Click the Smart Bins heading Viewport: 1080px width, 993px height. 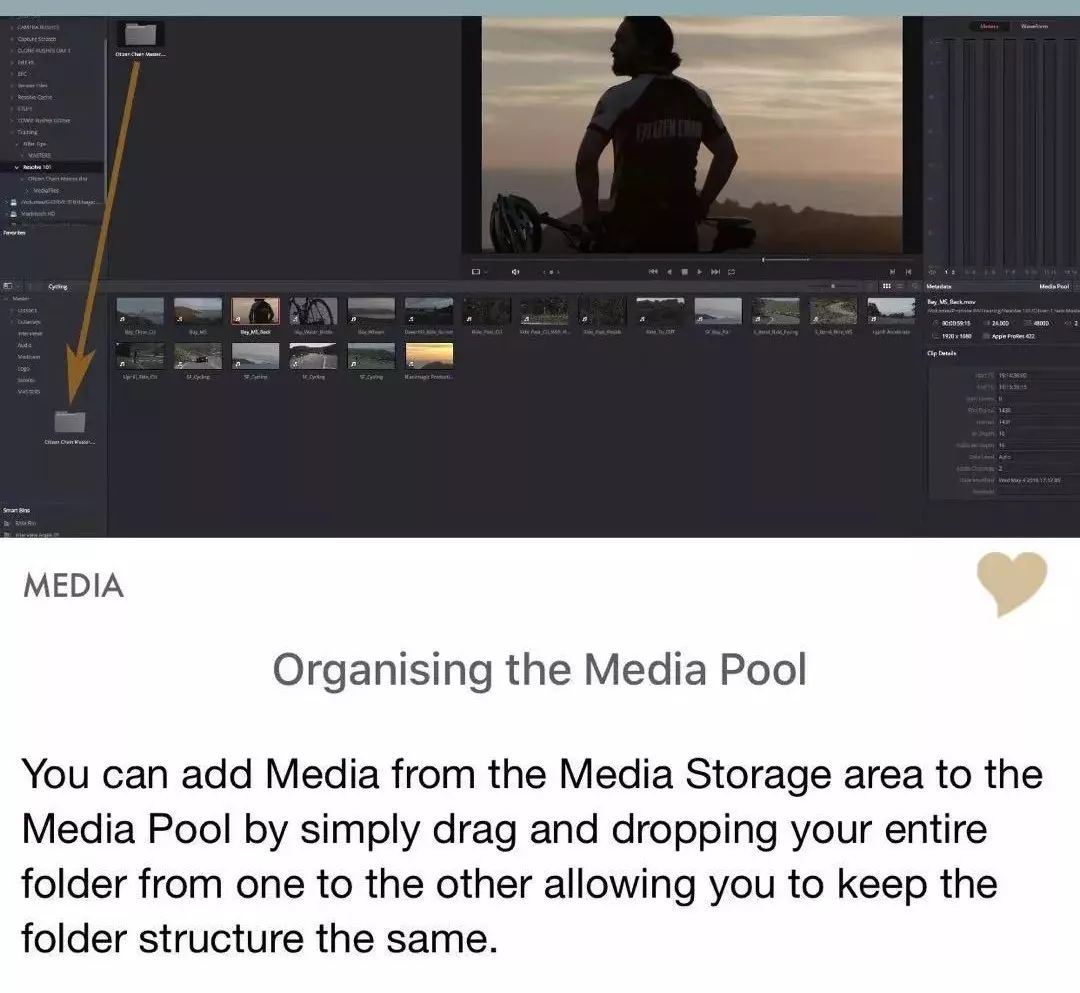tap(17, 510)
